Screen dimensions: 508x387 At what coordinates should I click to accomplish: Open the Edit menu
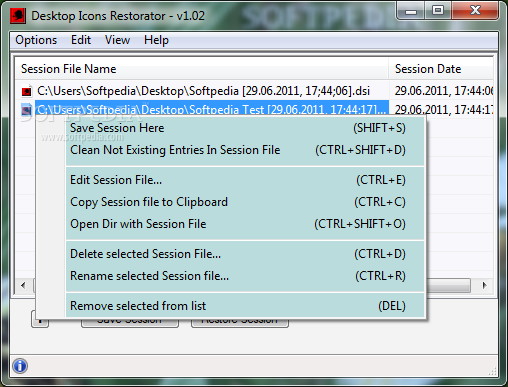pyautogui.click(x=81, y=40)
